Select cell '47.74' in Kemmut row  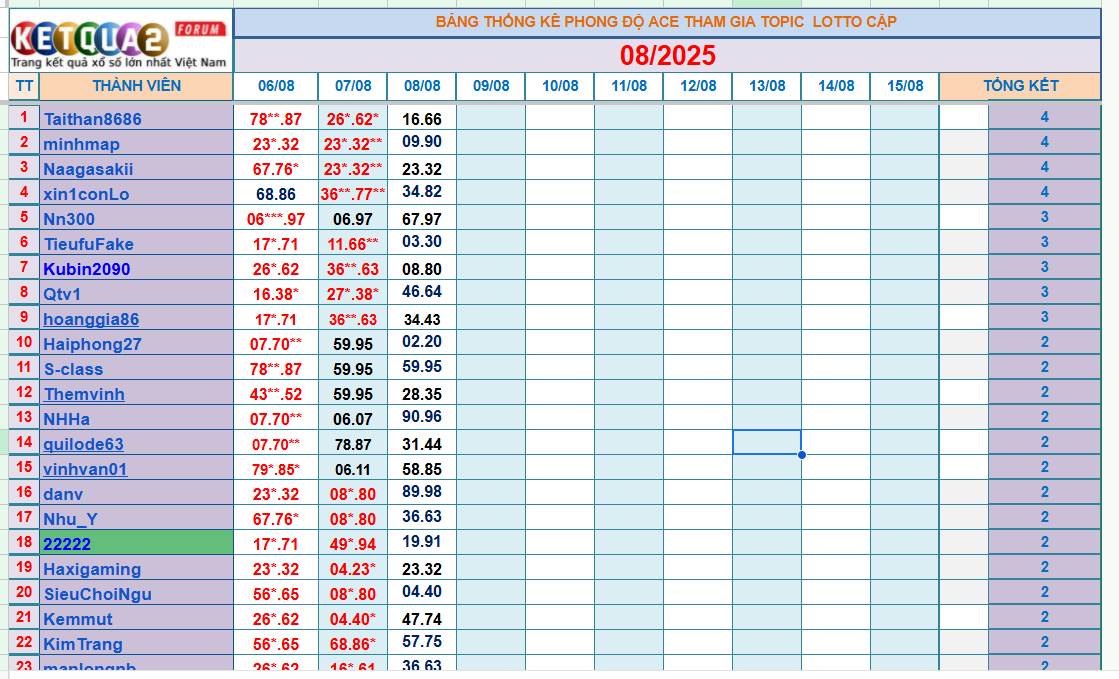click(x=422, y=618)
